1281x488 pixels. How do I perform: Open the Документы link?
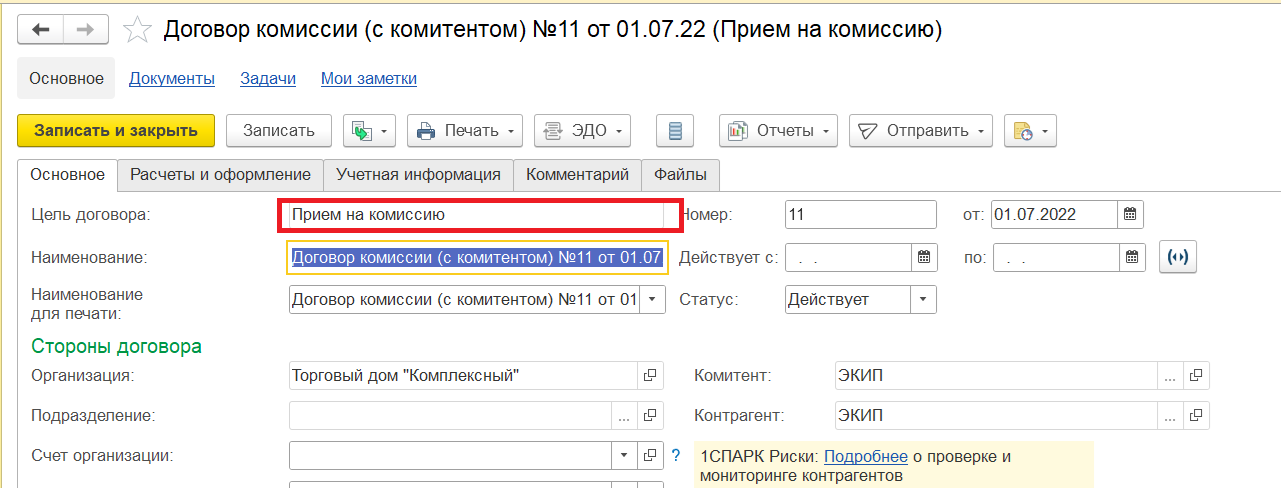[172, 78]
